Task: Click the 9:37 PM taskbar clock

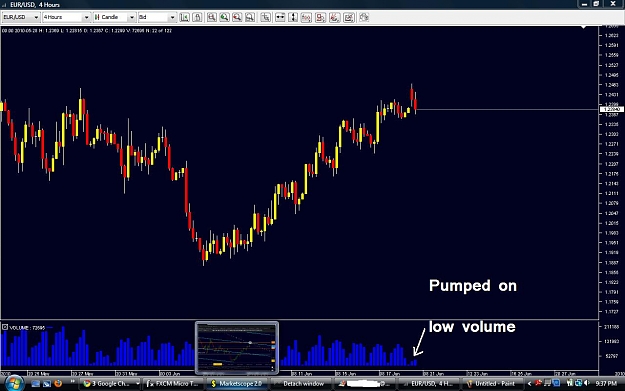Action: tap(606, 383)
